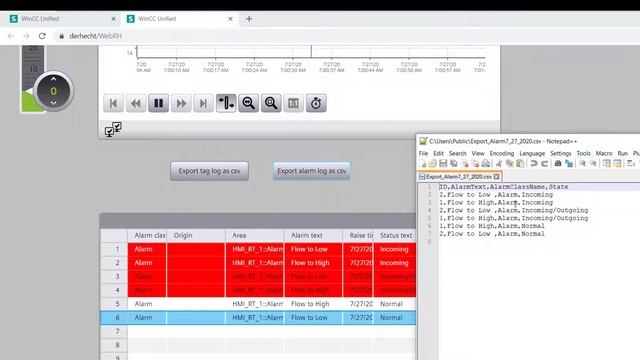
Task: Click the trend checklist icon below toolbar
Action: (113, 129)
